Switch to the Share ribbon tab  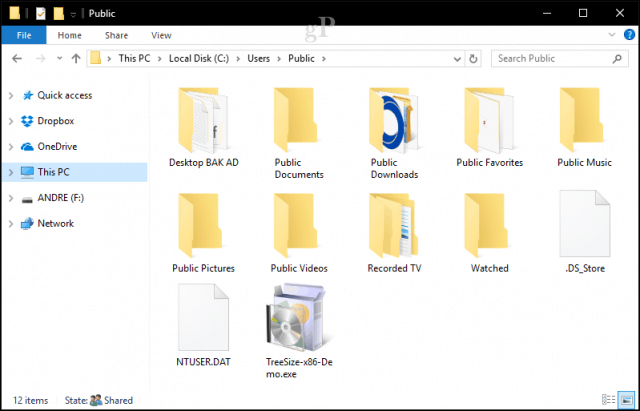(x=116, y=35)
